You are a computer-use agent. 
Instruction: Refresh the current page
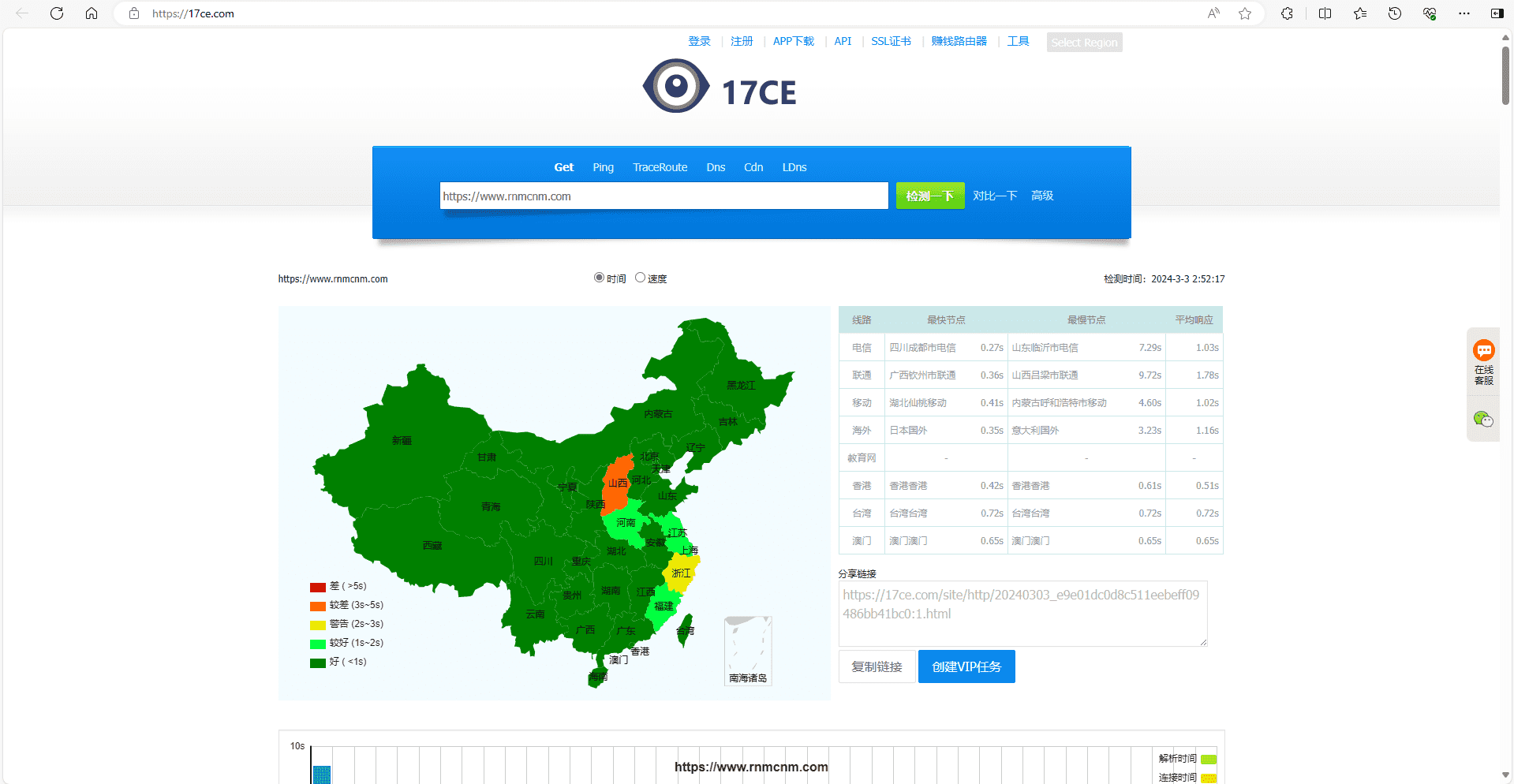(x=56, y=13)
